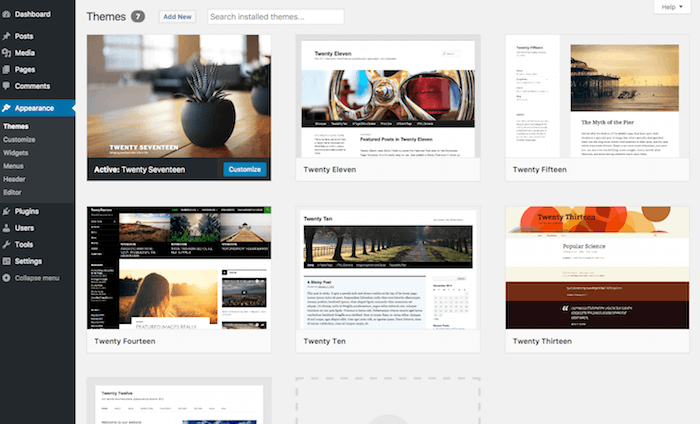
Task: Select the Twenty Ten theme screenshot
Action: (388, 268)
